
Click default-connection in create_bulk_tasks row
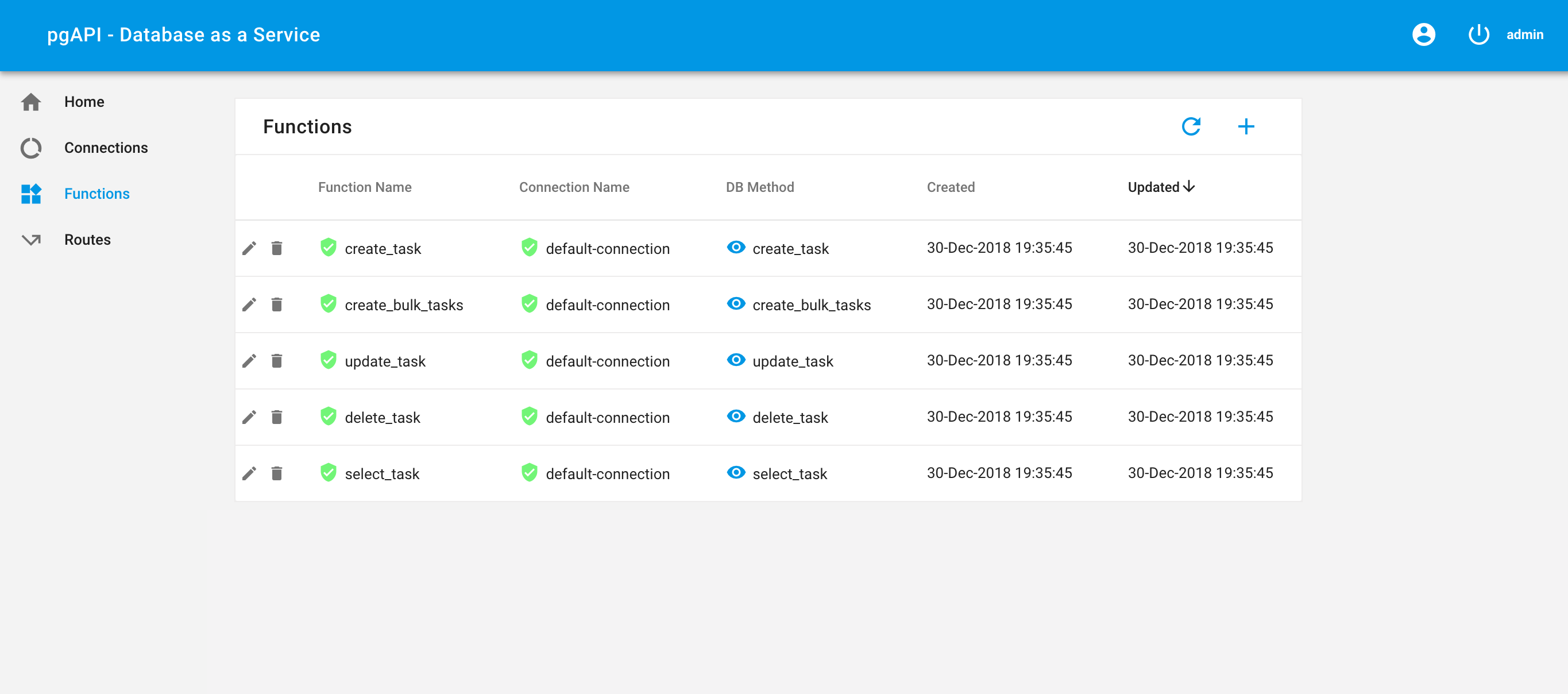(x=608, y=305)
